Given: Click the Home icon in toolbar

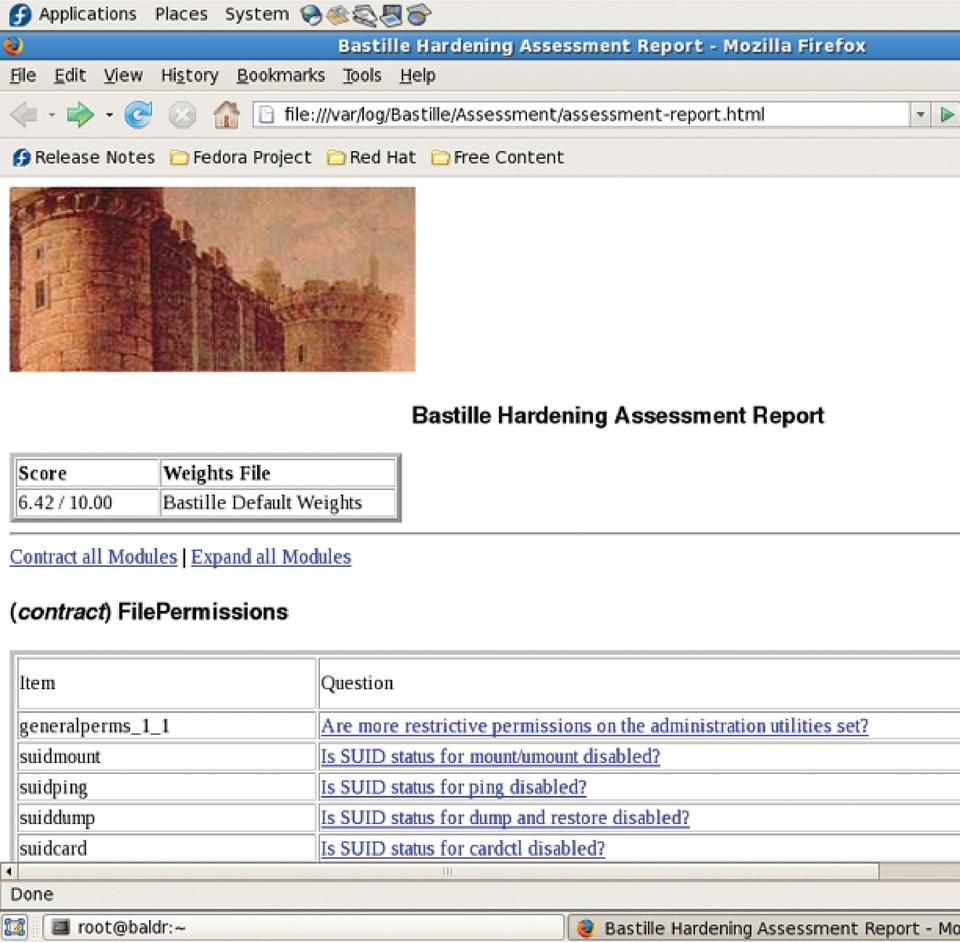Looking at the screenshot, I should tap(226, 115).
